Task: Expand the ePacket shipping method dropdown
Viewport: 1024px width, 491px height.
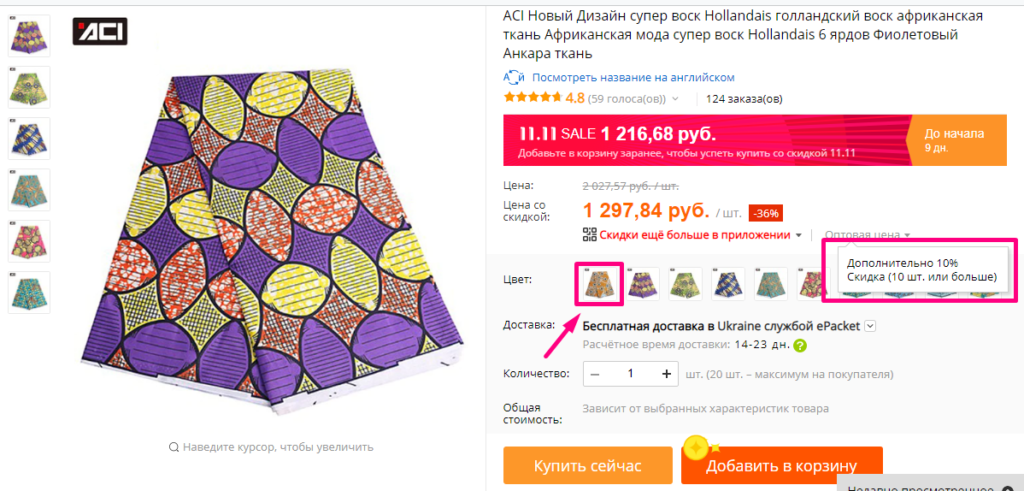Action: [x=870, y=325]
